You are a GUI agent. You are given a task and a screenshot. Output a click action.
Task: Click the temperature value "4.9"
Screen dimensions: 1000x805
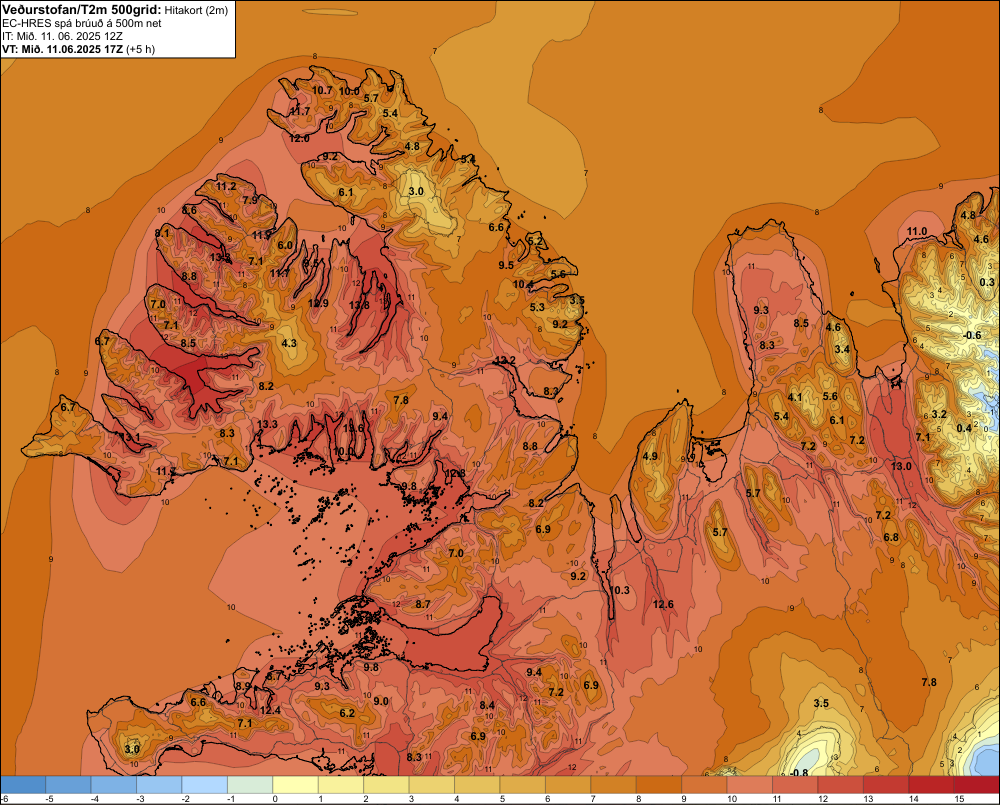[650, 457]
